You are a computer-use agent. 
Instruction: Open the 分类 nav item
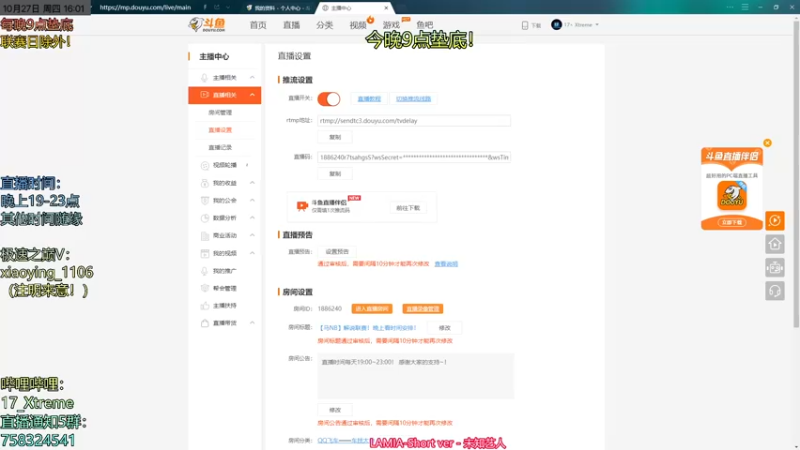coord(324,25)
